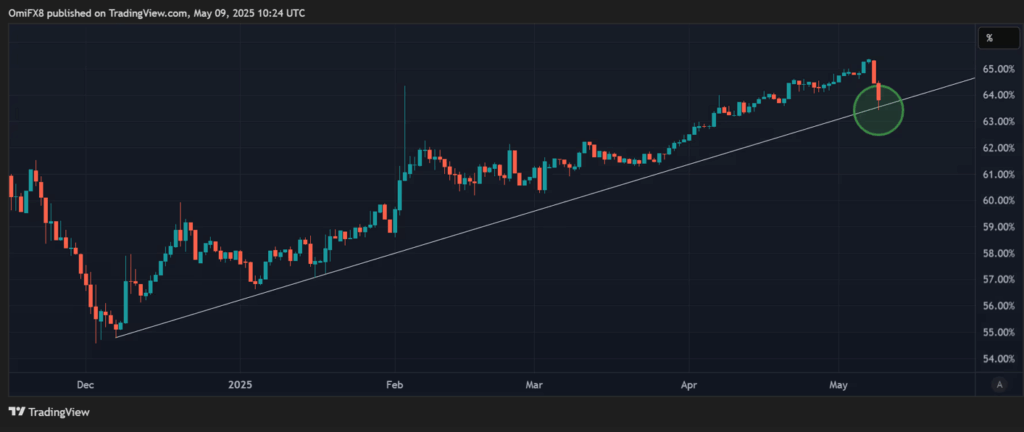Open the TradingView logo link
The height and width of the screenshot is (432, 1024).
click(x=49, y=412)
